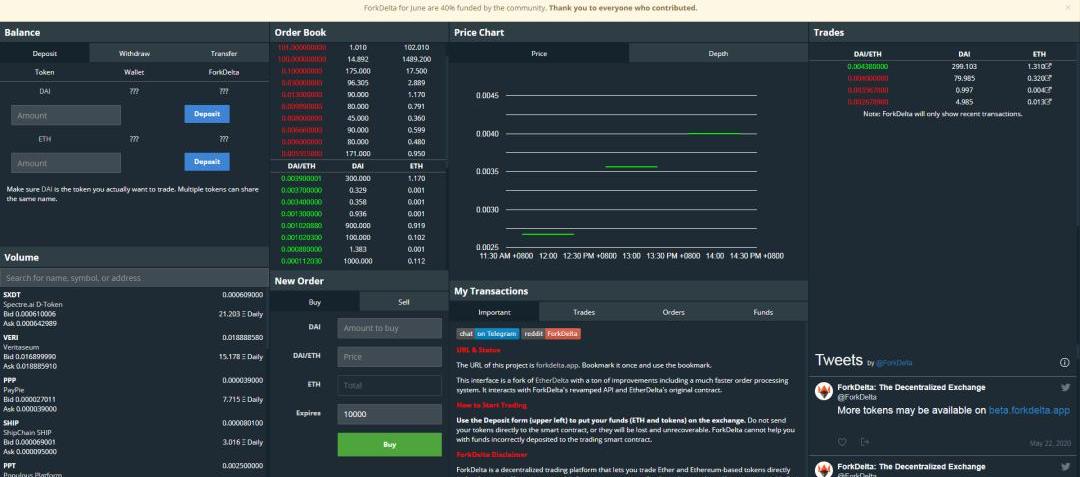Click the sell order with 96.305 DAI
Screen dimensions: 1080x477
(x=358, y=83)
